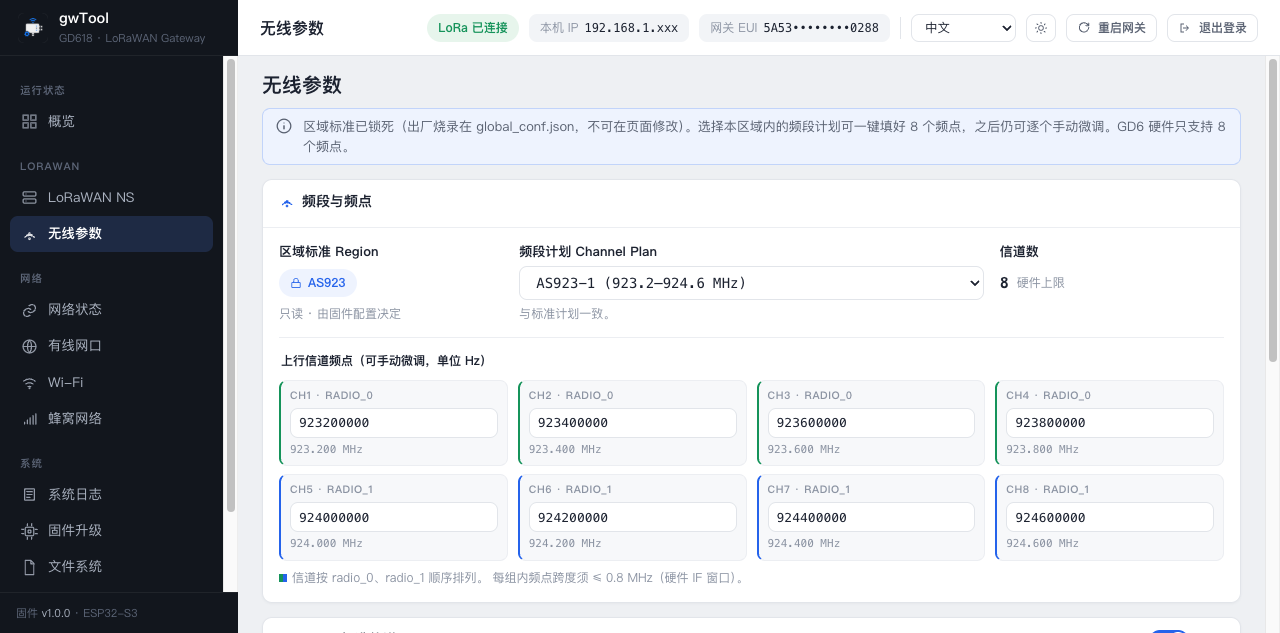Edit CH7 frequency field 924400000
The image size is (1280, 633).
tap(871, 517)
